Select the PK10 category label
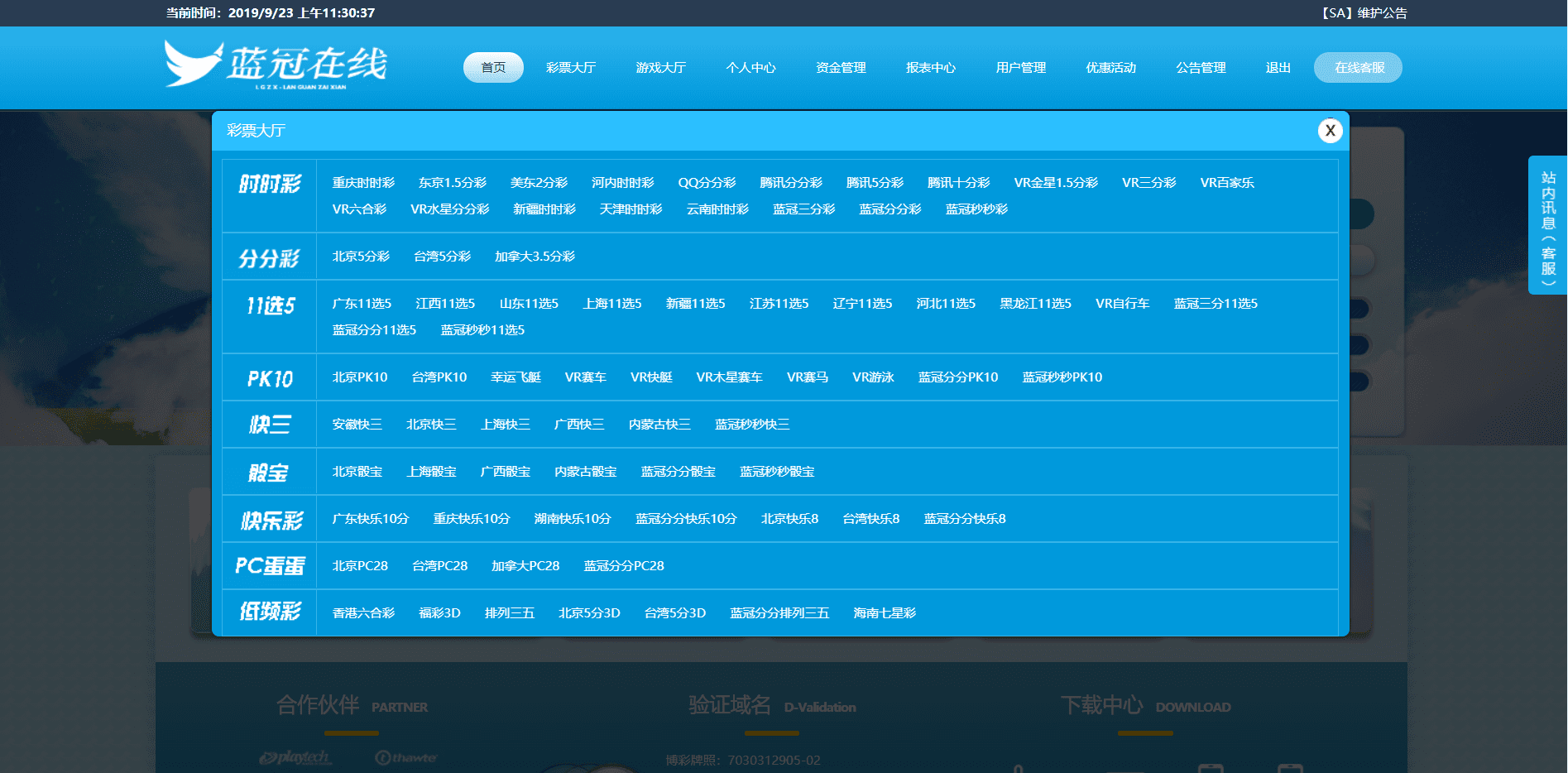This screenshot has height=773, width=1568. [269, 378]
